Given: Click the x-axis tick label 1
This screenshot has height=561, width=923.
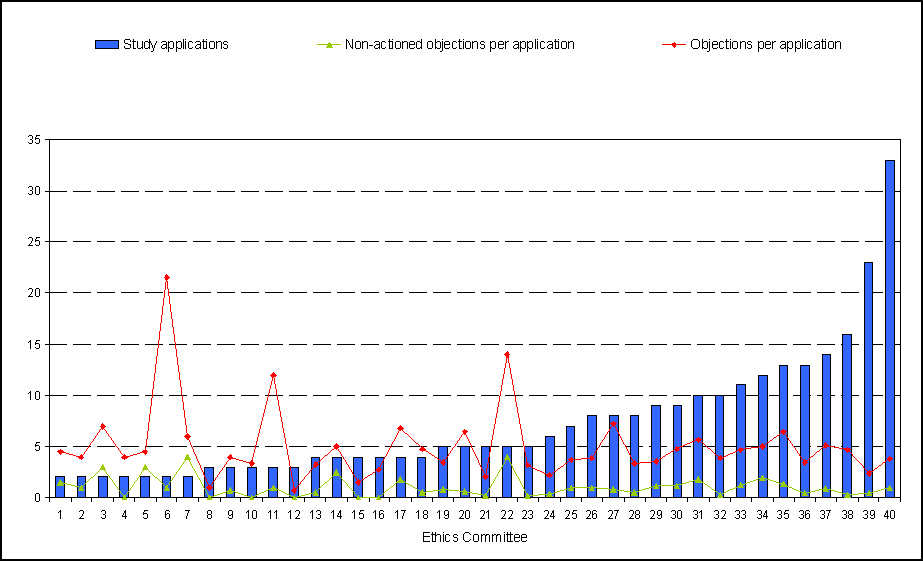Looking at the screenshot, I should pyautogui.click(x=60, y=514).
